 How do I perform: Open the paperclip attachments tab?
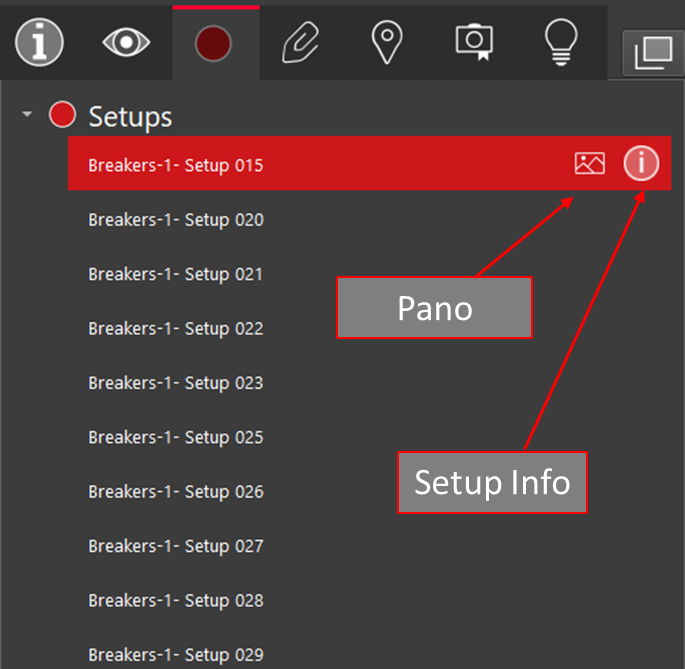click(x=301, y=42)
